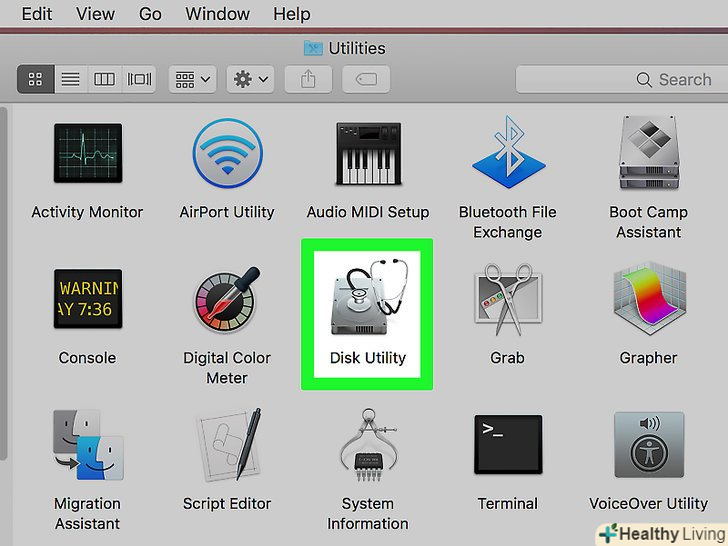This screenshot has height=546, width=728.
Task: Select the Script Editor icon
Action: click(x=228, y=445)
